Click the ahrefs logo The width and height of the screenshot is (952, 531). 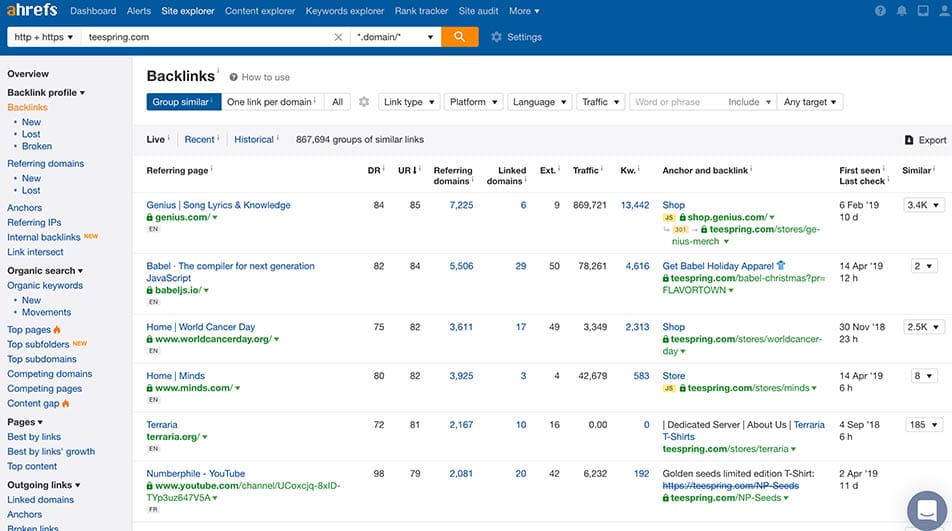pyautogui.click(x=32, y=10)
